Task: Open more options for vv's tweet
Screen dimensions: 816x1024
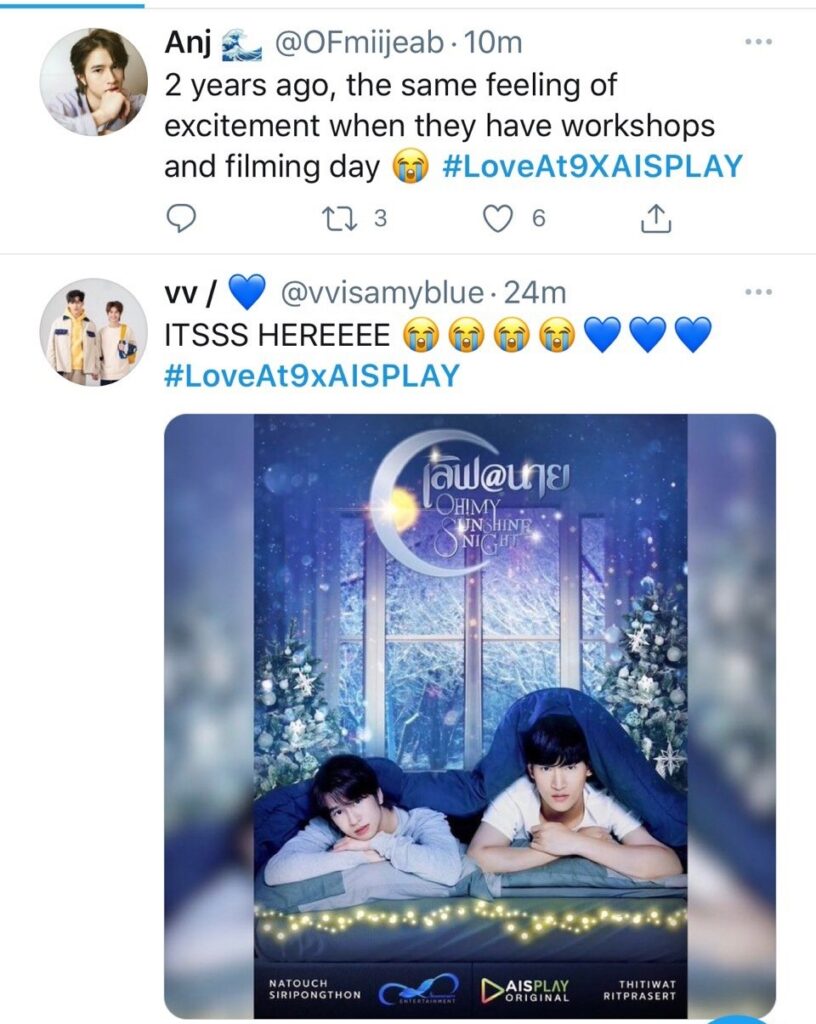Action: point(759,292)
